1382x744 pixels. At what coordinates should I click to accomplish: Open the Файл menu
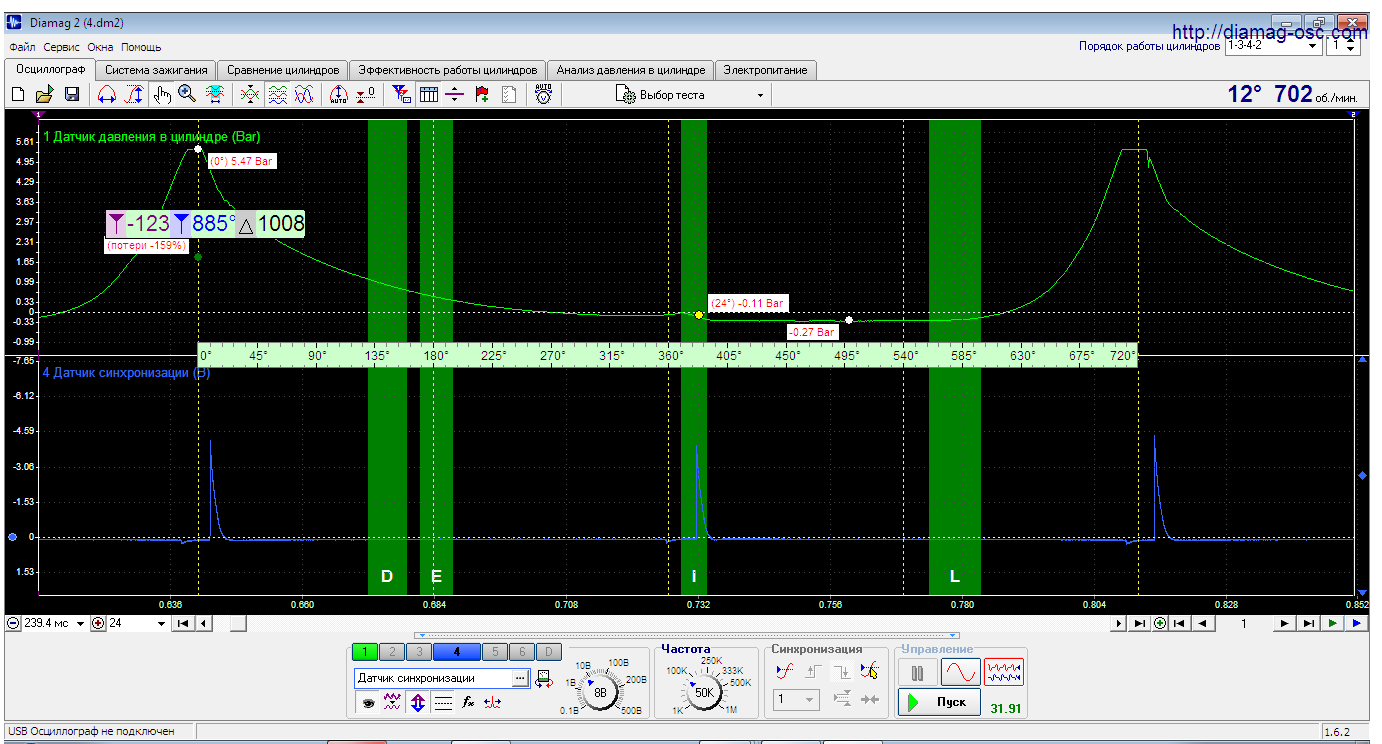[22, 47]
